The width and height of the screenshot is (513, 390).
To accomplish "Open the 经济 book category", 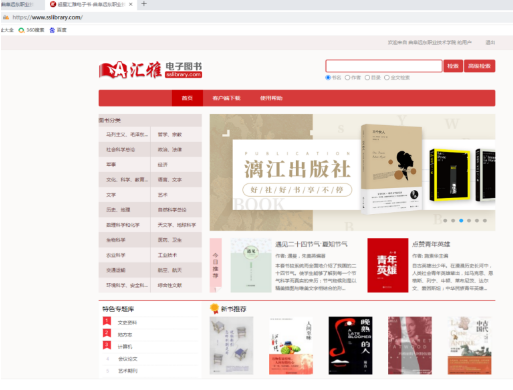I will pyautogui.click(x=163, y=165).
